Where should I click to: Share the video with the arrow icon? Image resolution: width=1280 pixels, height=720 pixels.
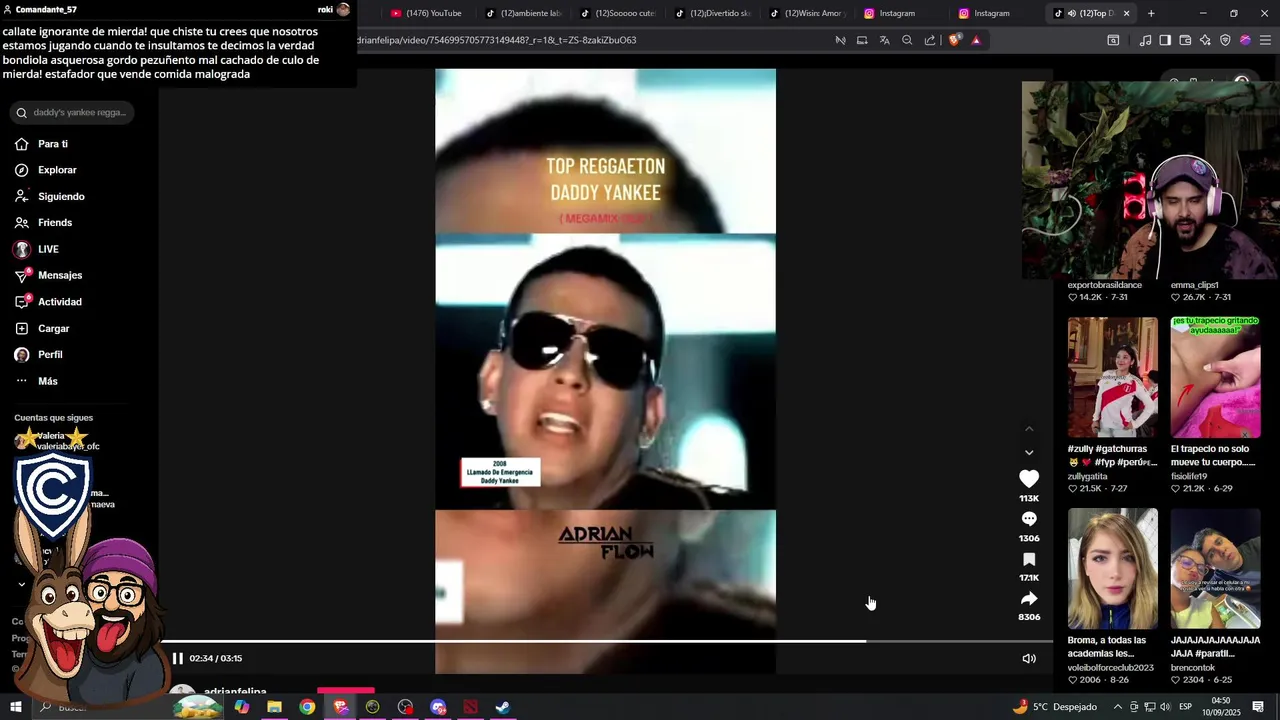[x=1029, y=598]
